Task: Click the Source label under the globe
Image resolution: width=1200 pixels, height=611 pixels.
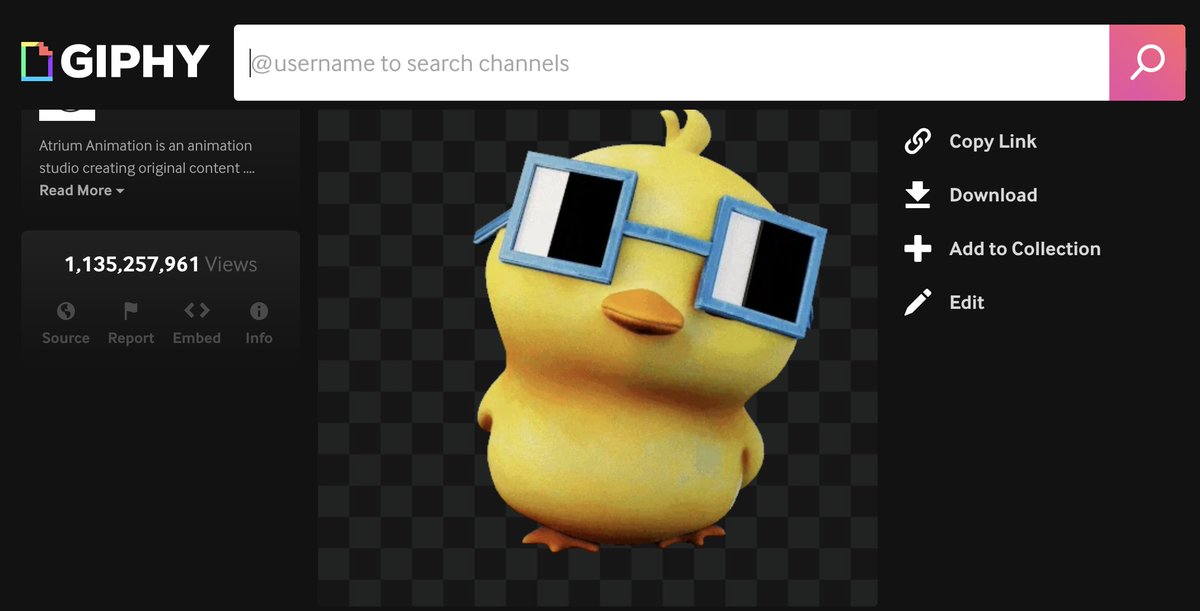Action: tap(66, 338)
